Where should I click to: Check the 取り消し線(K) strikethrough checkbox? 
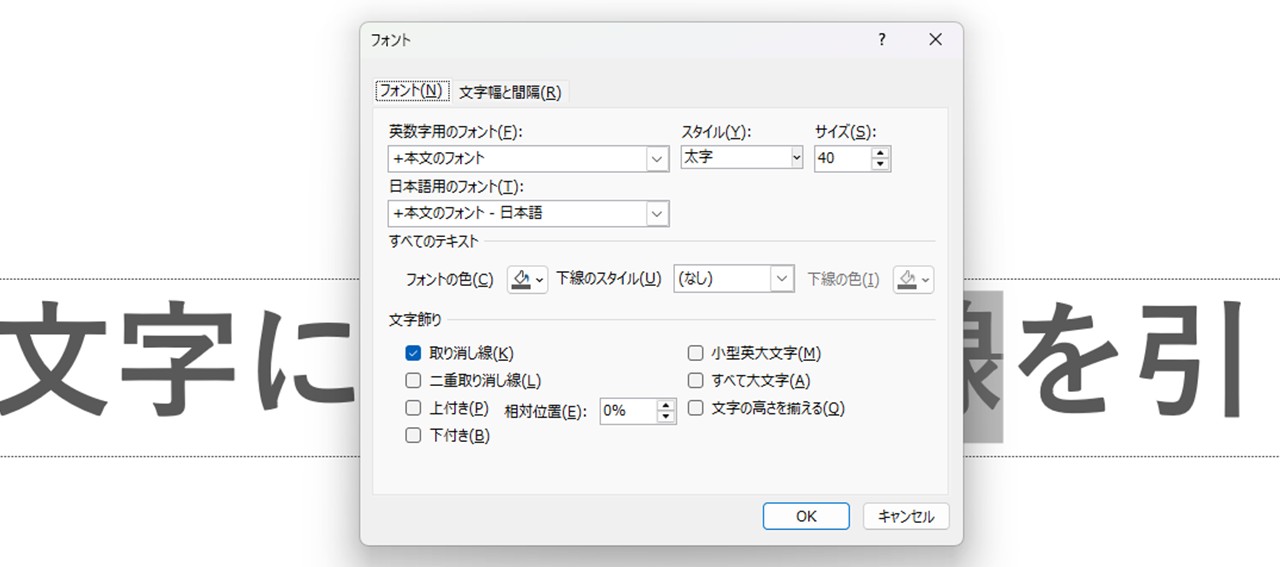tap(413, 353)
